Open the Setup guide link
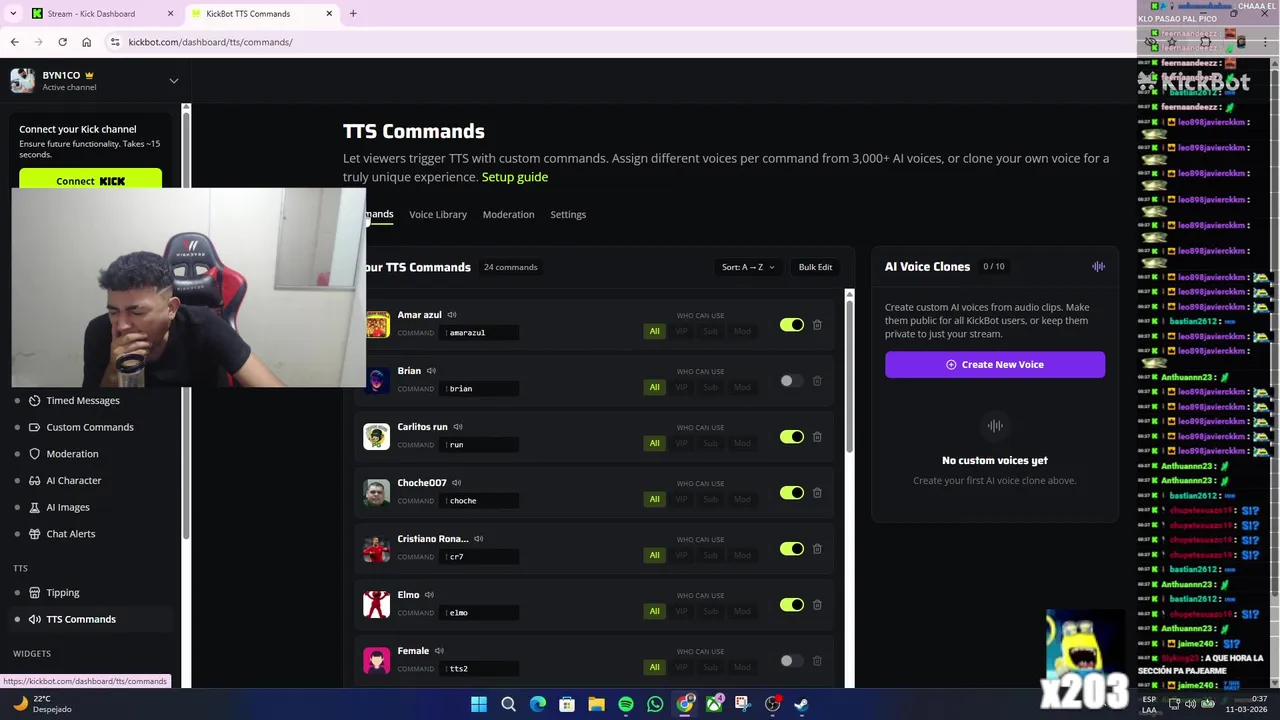 click(515, 177)
